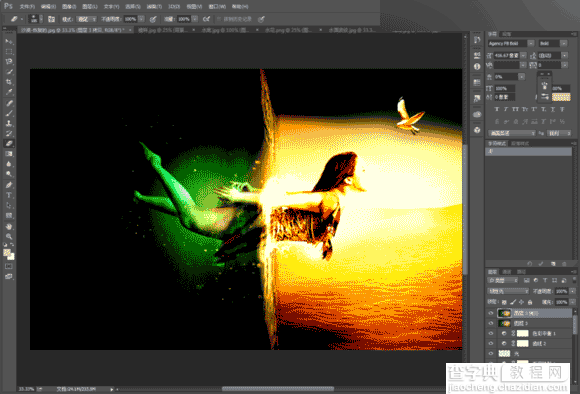Open the 图像(I) Image menu
580x394 pixels.
[x=69, y=7]
